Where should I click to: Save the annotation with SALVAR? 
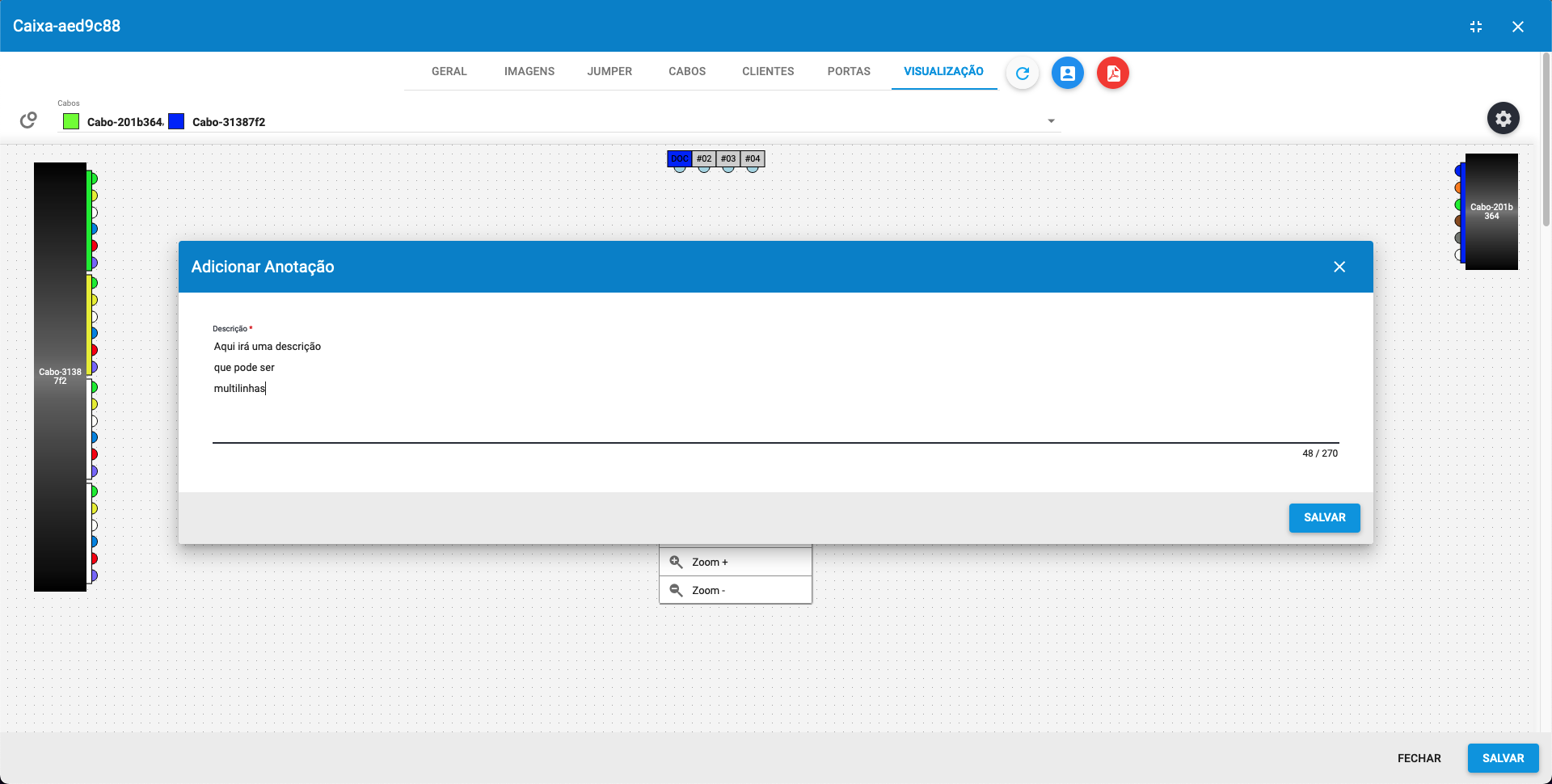tap(1324, 518)
